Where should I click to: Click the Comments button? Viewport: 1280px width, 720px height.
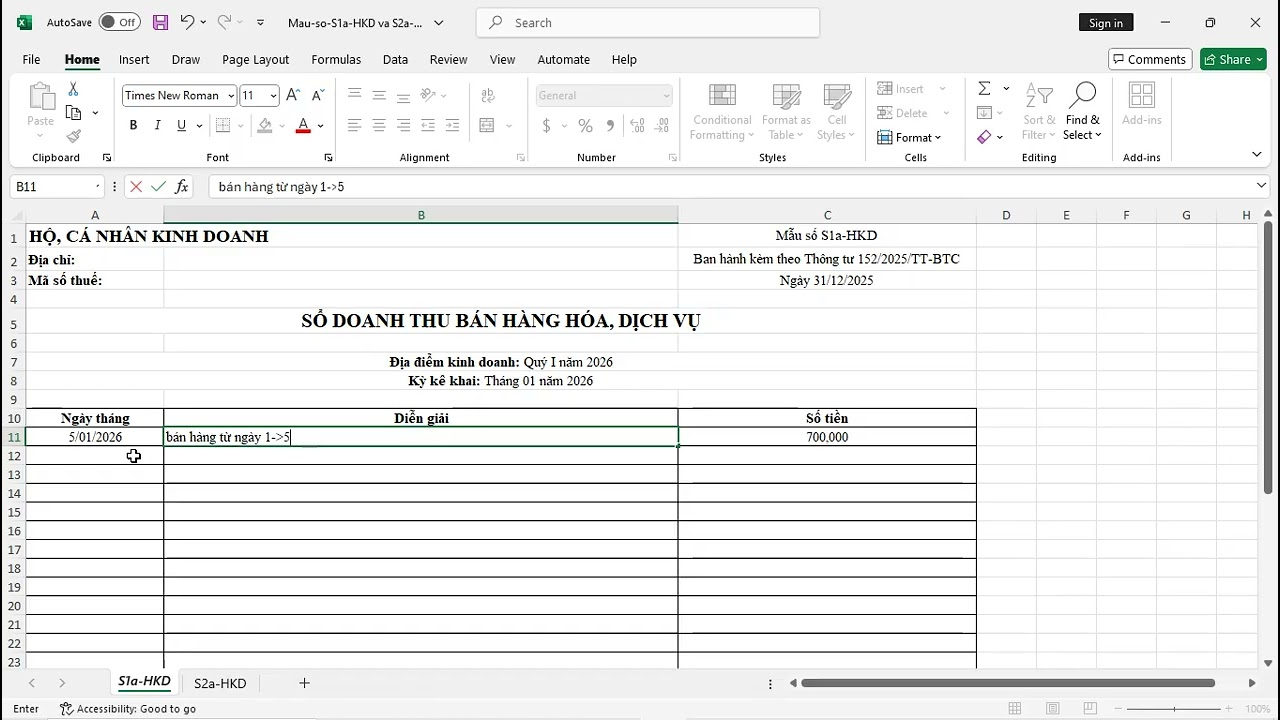point(1150,59)
